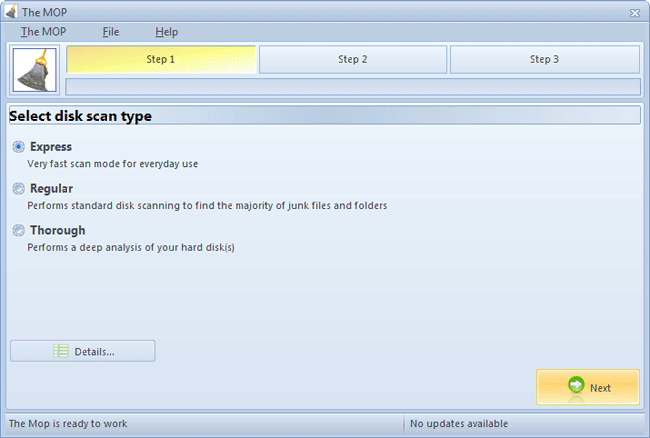The height and width of the screenshot is (438, 650).
Task: Click the progress bar under the steps
Action: pos(352,87)
